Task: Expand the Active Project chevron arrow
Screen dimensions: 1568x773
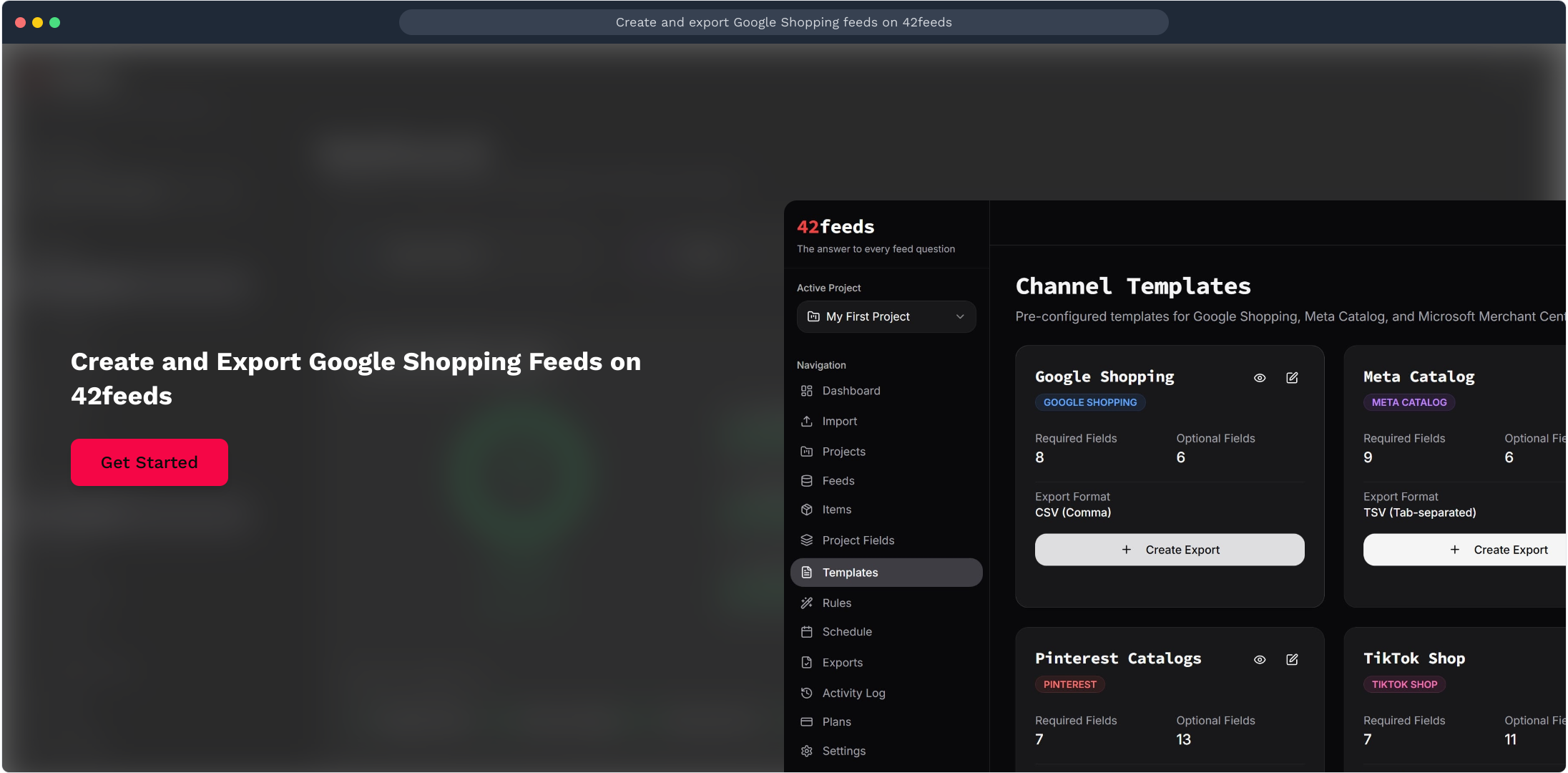Action: click(x=960, y=316)
